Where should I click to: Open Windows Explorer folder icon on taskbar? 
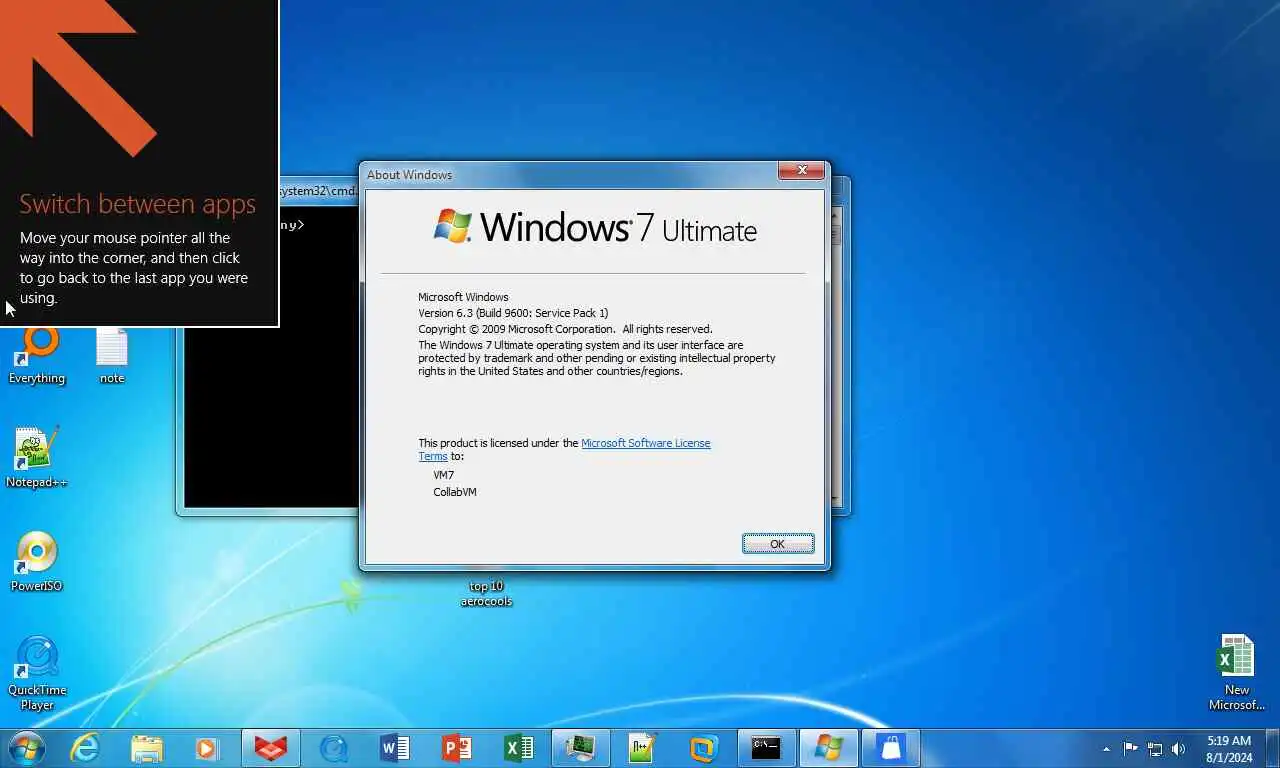pyautogui.click(x=146, y=748)
